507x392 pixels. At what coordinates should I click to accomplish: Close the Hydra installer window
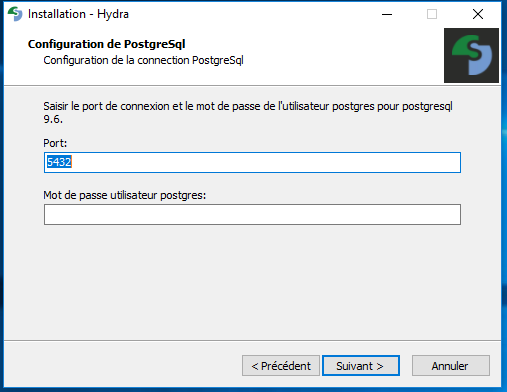tap(478, 14)
